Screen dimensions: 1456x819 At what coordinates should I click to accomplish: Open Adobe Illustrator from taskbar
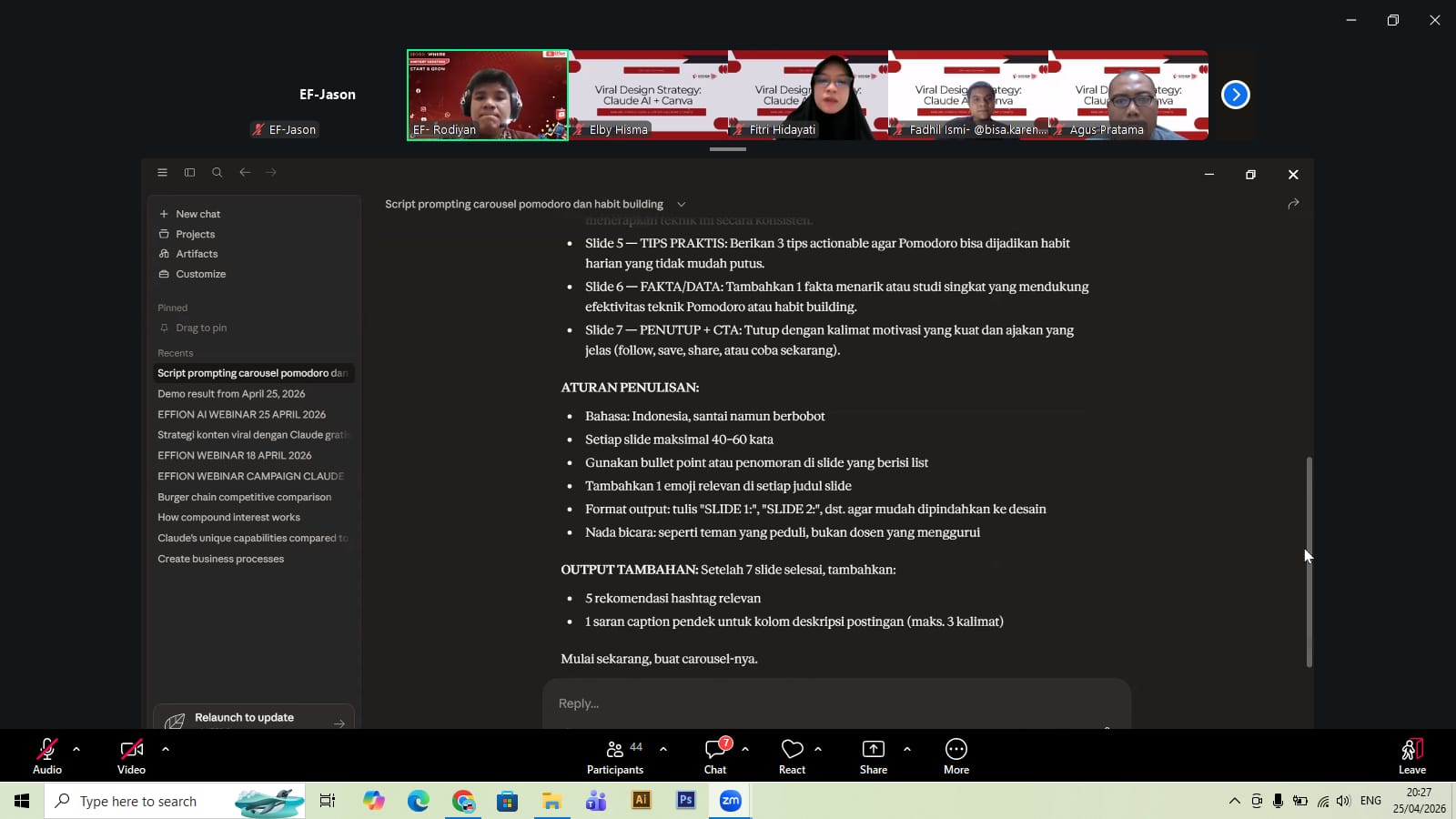(x=642, y=800)
